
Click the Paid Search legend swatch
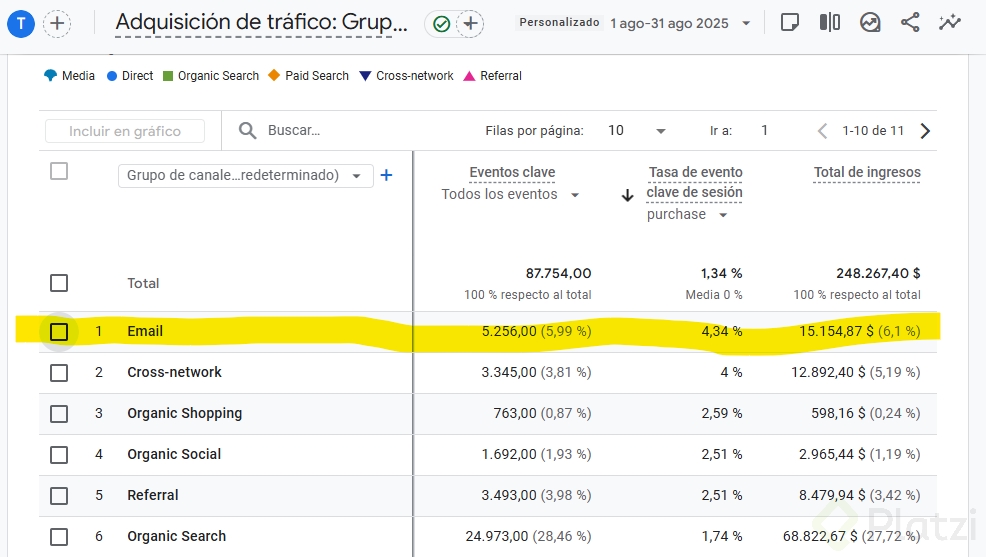tap(274, 76)
